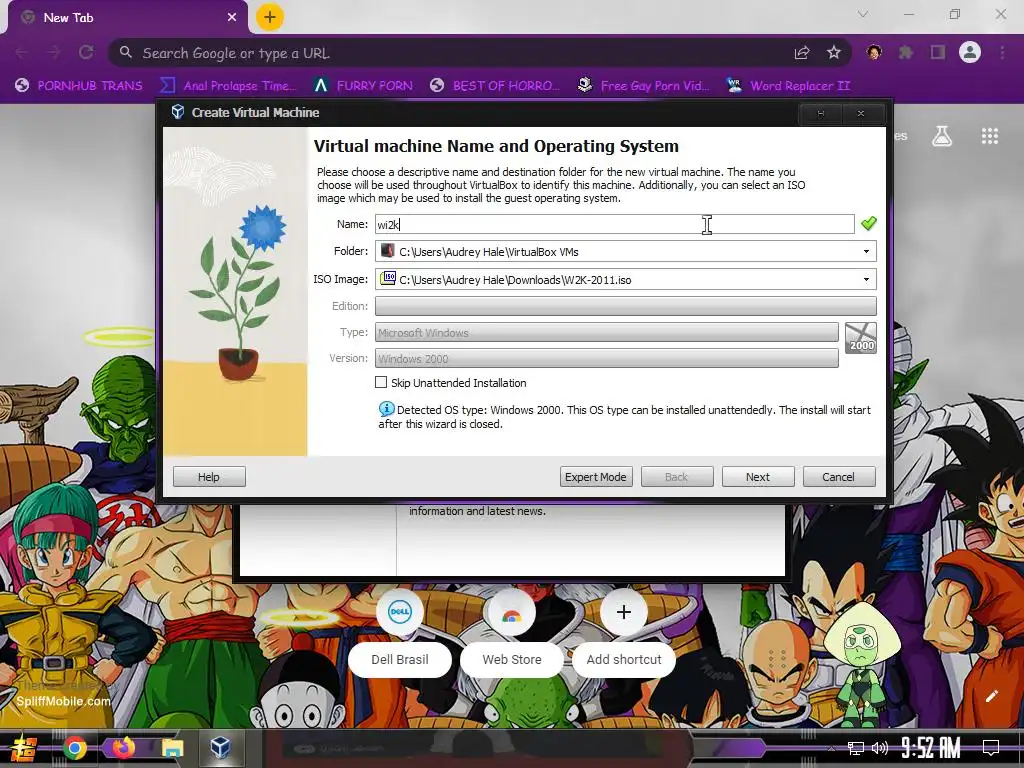The width and height of the screenshot is (1024, 768).
Task: Open Chrome profile avatar
Action: (969, 52)
